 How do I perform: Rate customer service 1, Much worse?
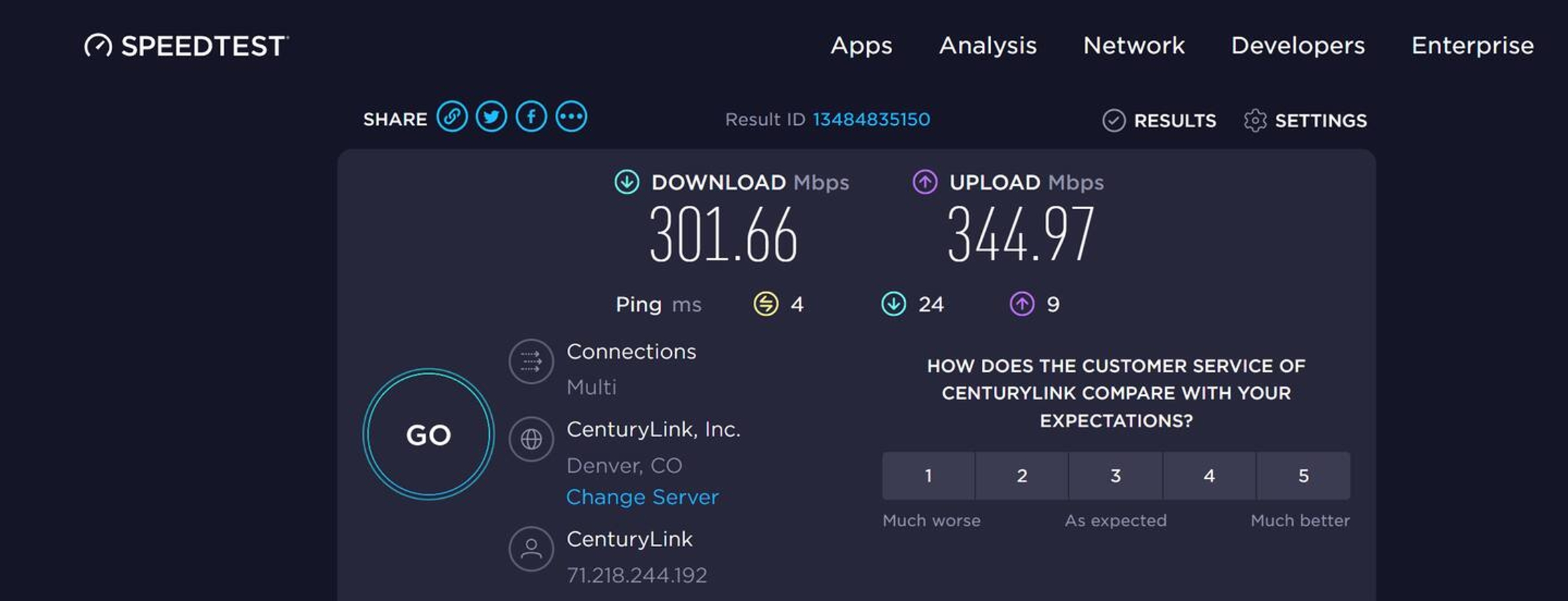[928, 475]
